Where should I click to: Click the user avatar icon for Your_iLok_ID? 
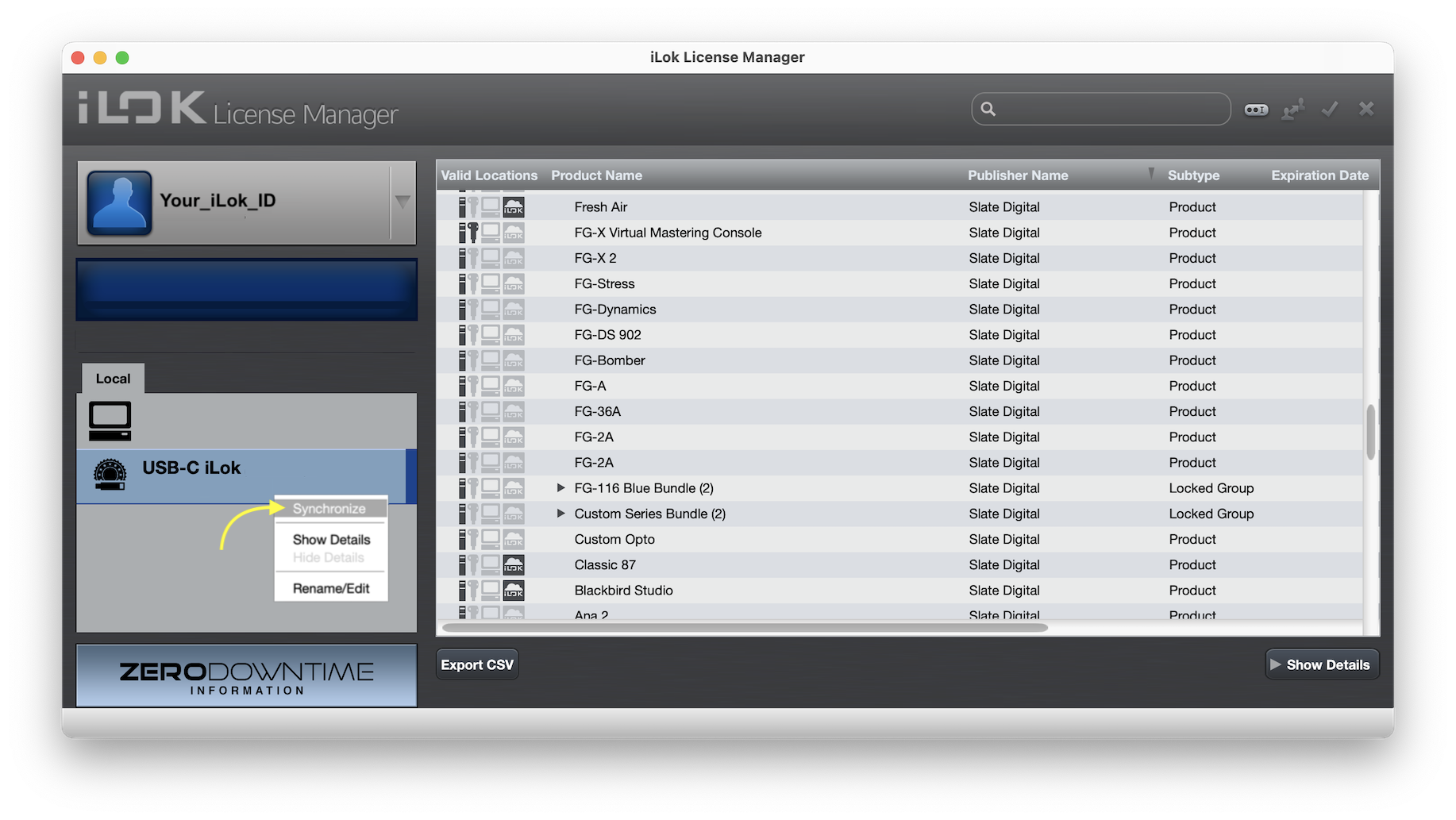(x=119, y=202)
